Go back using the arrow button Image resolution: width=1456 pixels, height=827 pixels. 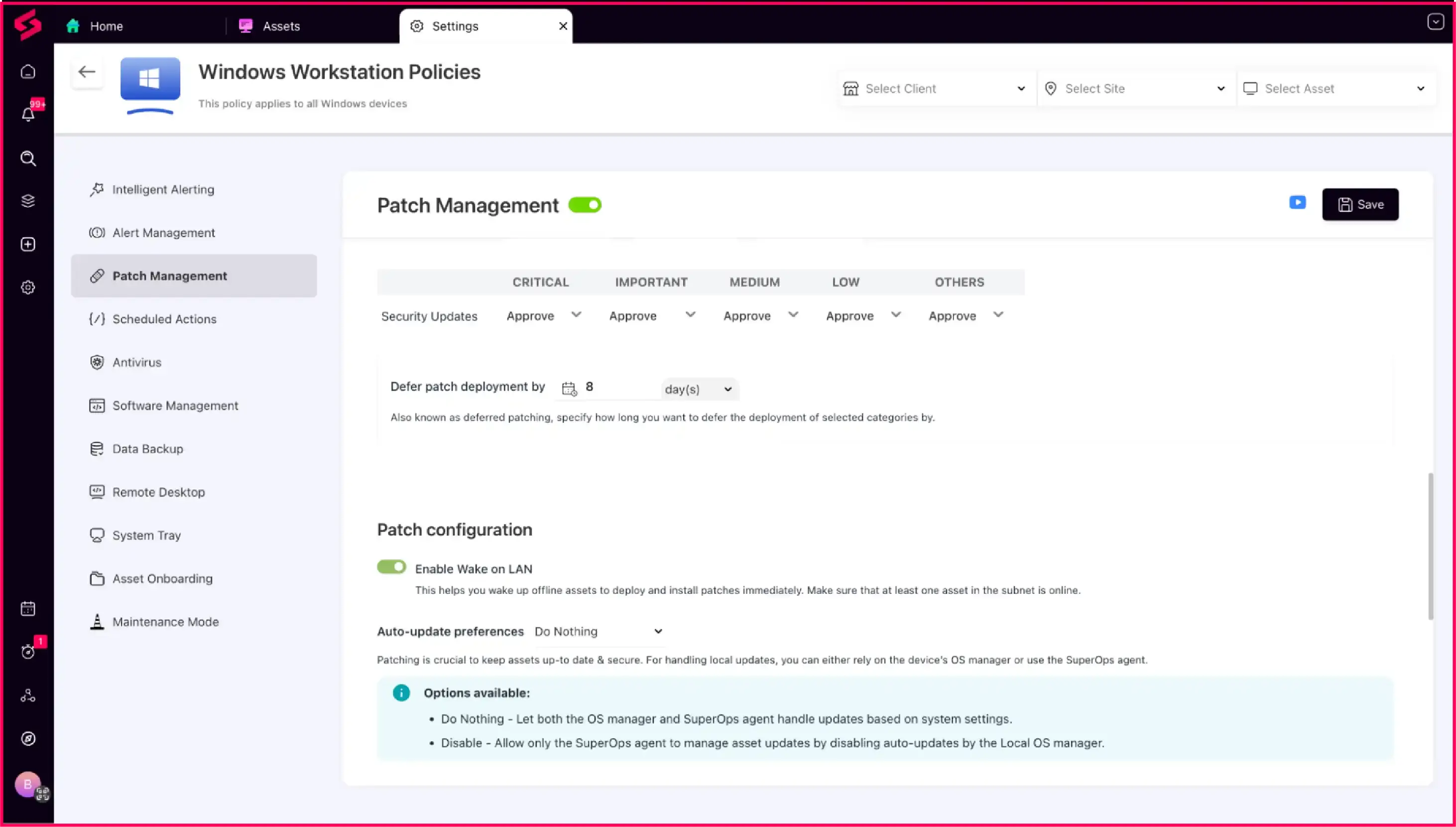point(86,72)
